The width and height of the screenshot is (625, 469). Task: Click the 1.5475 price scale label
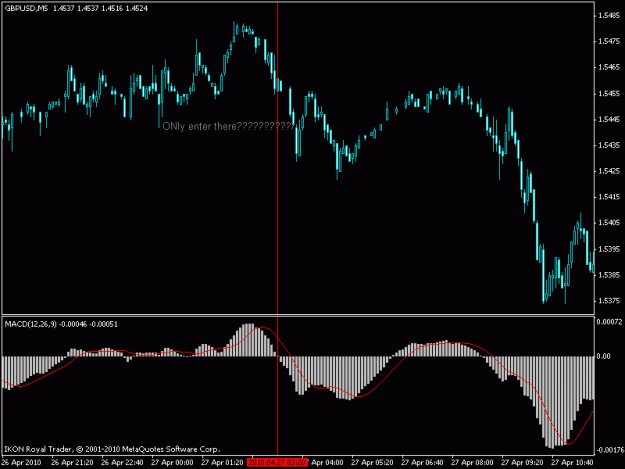[609, 41]
